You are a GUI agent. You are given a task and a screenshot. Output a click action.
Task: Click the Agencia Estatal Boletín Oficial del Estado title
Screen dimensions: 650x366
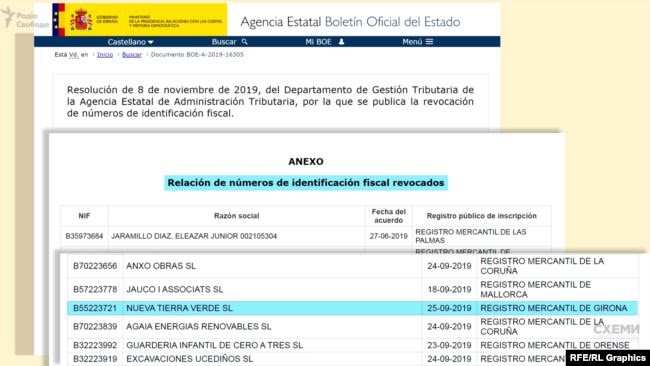tap(350, 22)
